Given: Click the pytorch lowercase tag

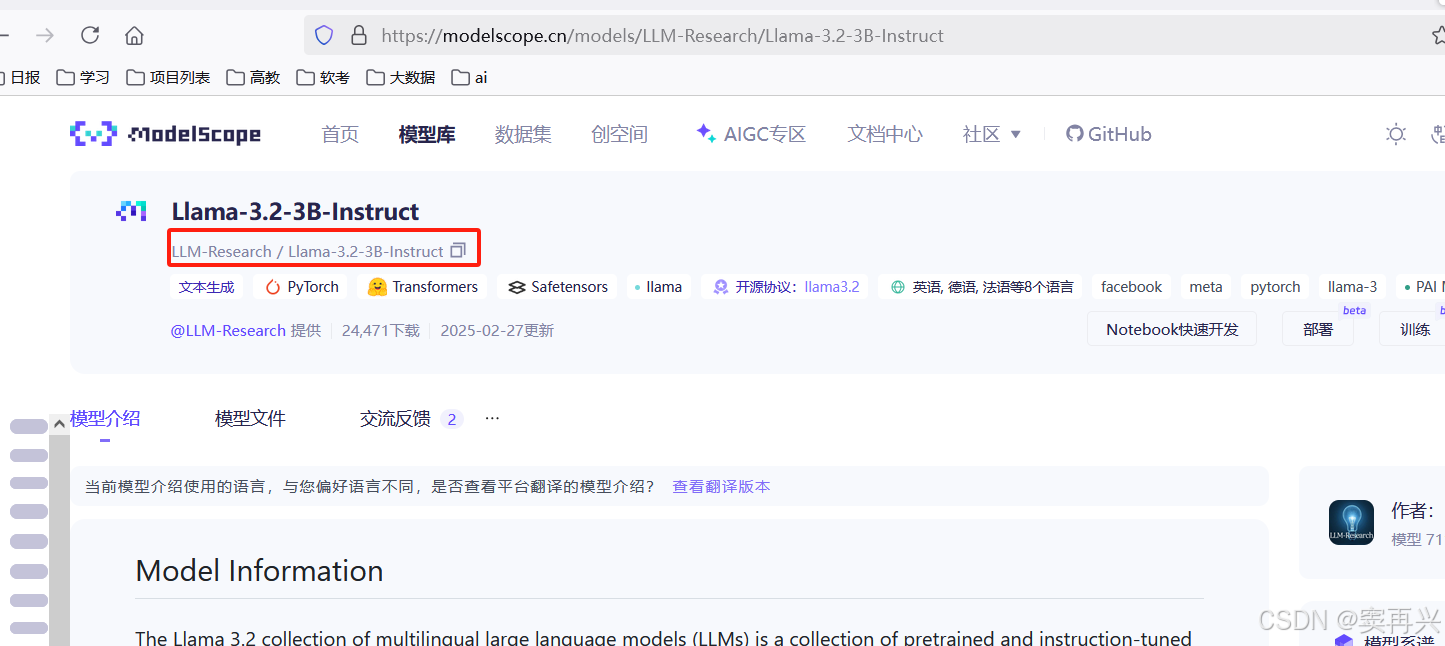Looking at the screenshot, I should [1275, 287].
